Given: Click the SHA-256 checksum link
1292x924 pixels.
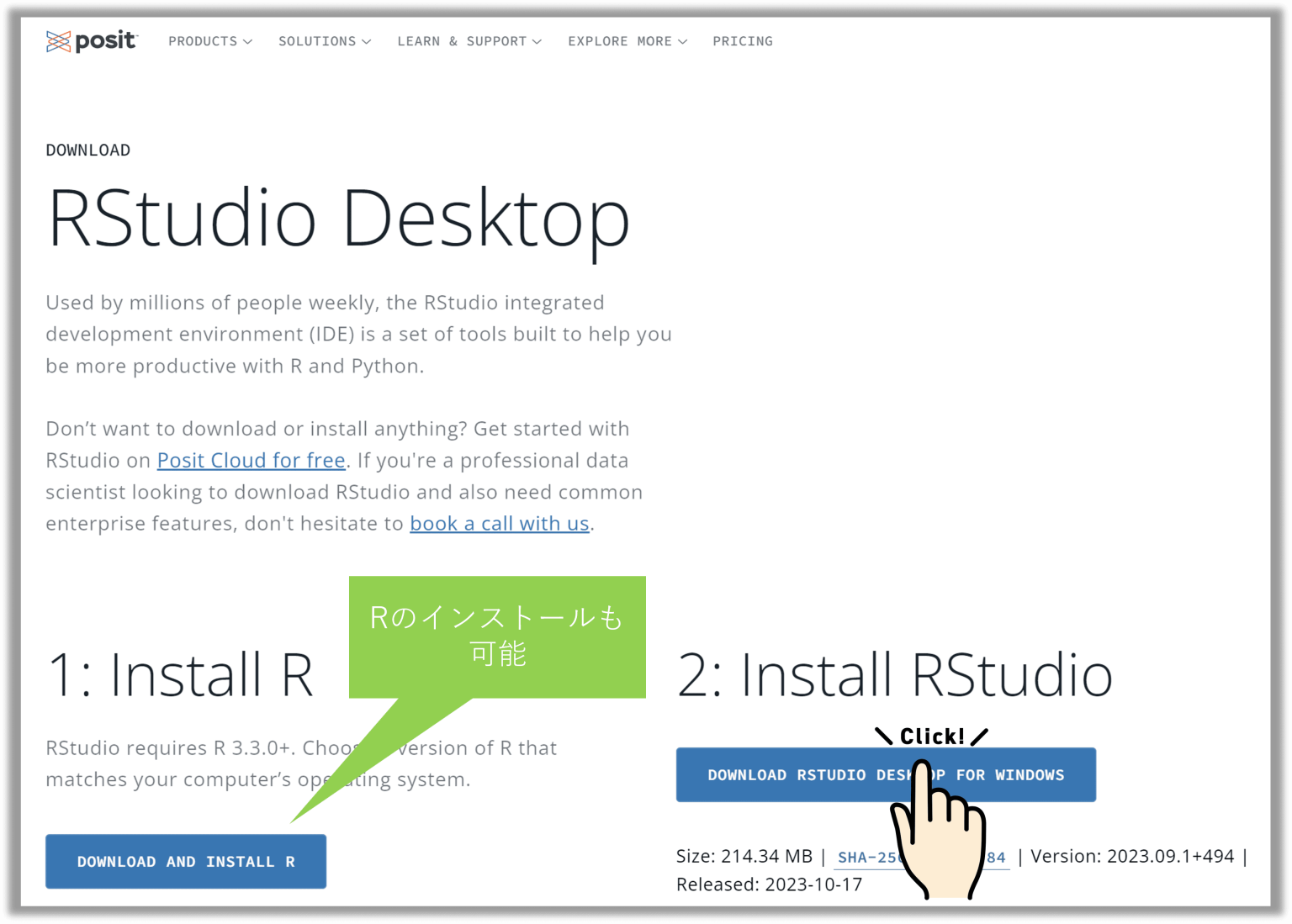Looking at the screenshot, I should coord(921,857).
